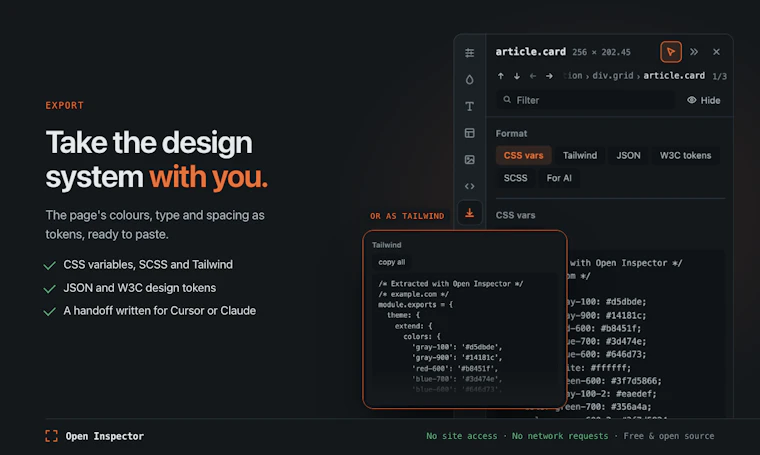This screenshot has width=760, height=455.
Task: Go to previous sibling with left arrow
Action: coord(533,76)
